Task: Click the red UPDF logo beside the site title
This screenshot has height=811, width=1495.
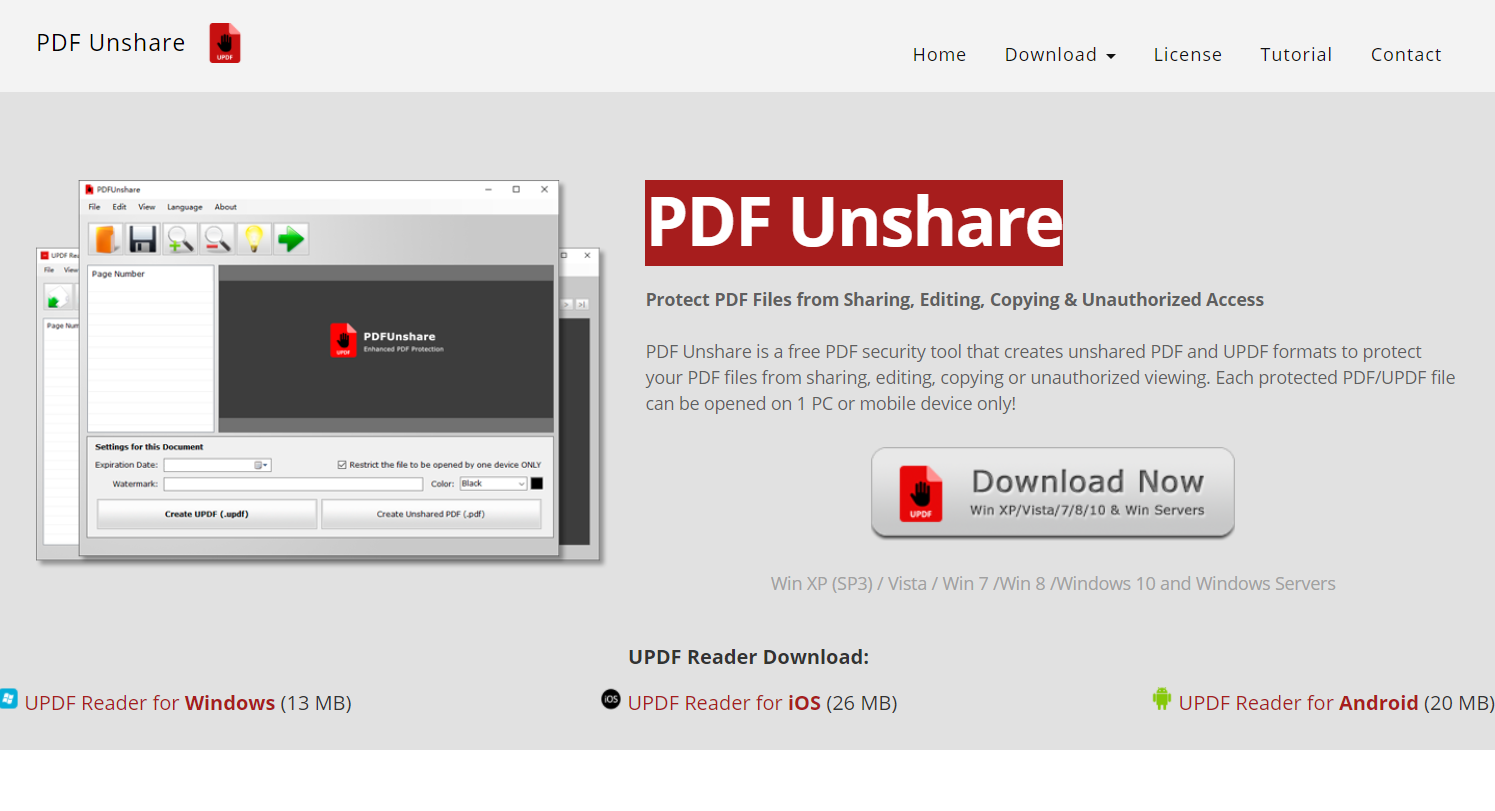Action: click(x=225, y=44)
